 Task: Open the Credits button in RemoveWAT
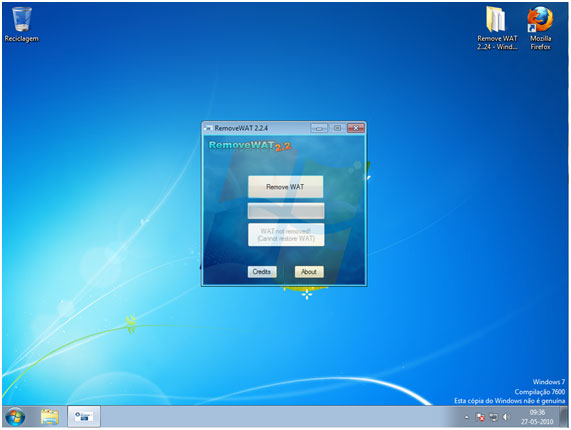[x=262, y=272]
